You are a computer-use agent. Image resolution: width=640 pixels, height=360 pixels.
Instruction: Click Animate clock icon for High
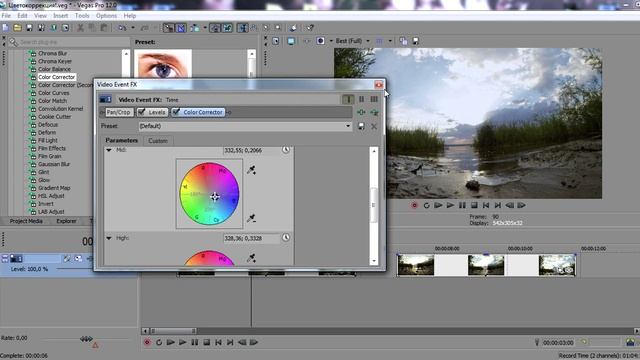pyautogui.click(x=286, y=238)
